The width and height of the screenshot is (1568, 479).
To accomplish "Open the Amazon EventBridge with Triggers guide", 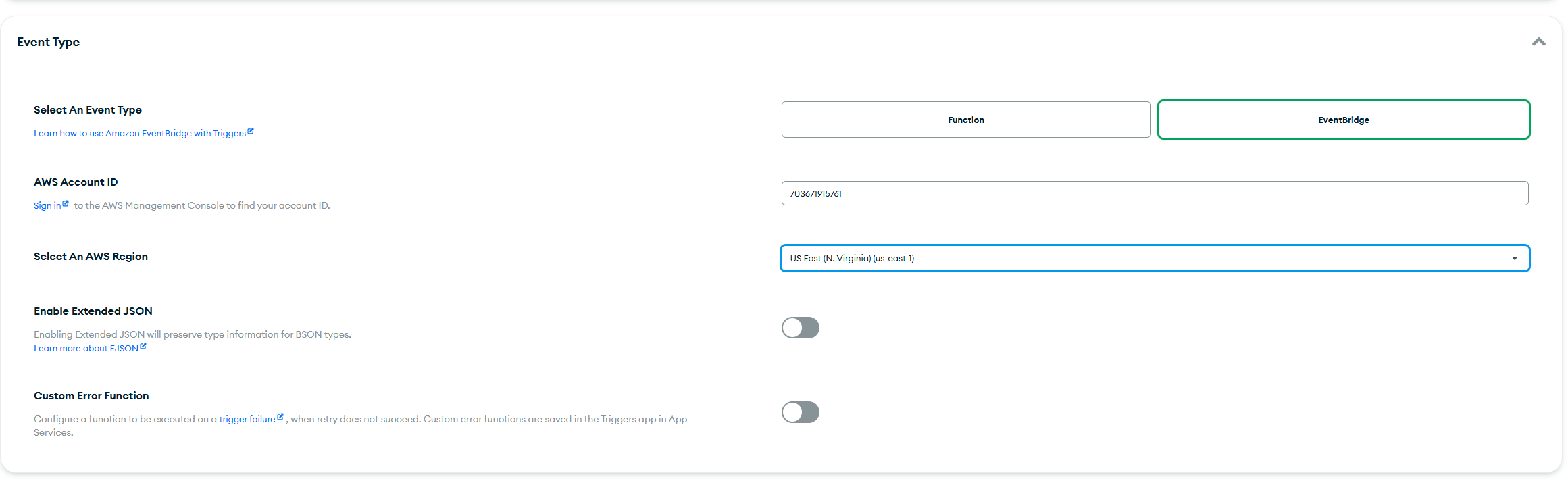I will click(x=143, y=133).
